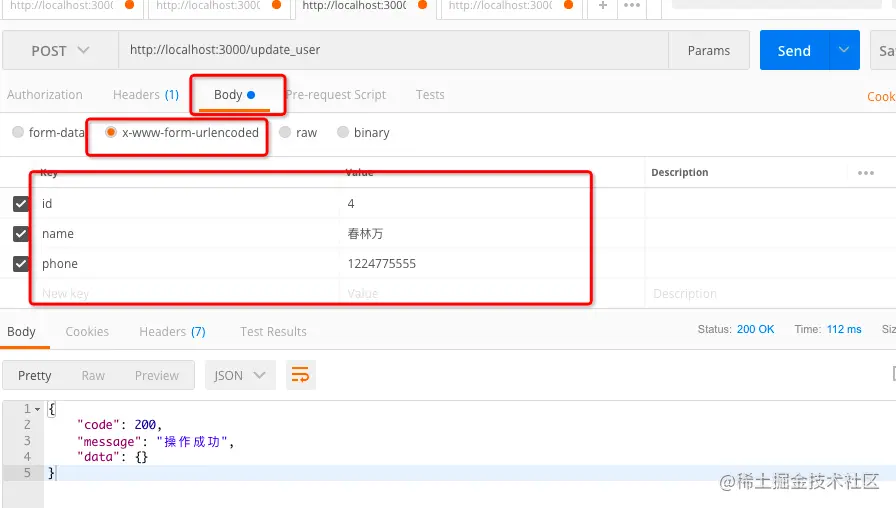
Task: Open the Send button dropdown arrow
Action: point(844,50)
